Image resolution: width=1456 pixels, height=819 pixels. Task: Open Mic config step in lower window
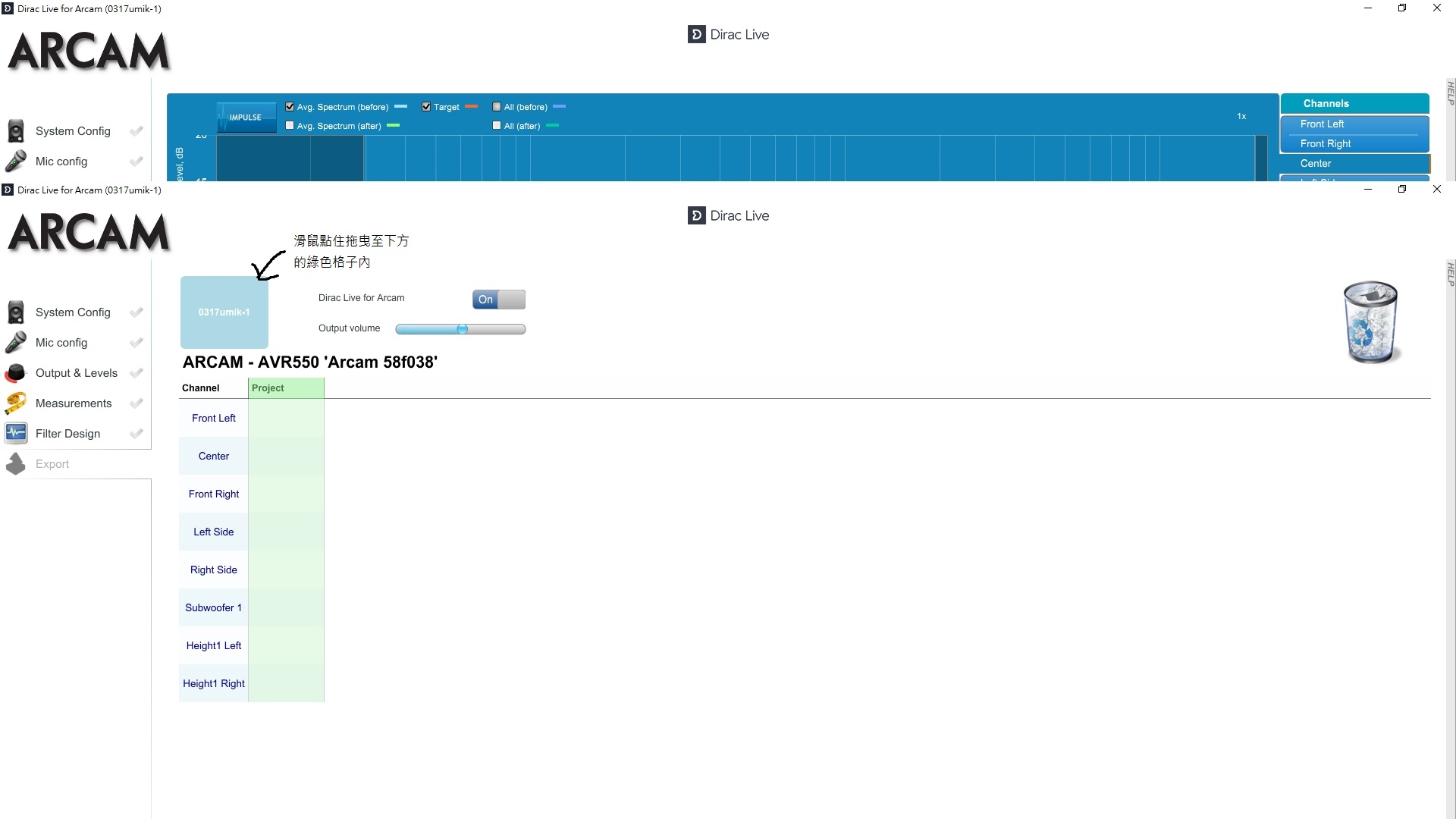point(76,343)
